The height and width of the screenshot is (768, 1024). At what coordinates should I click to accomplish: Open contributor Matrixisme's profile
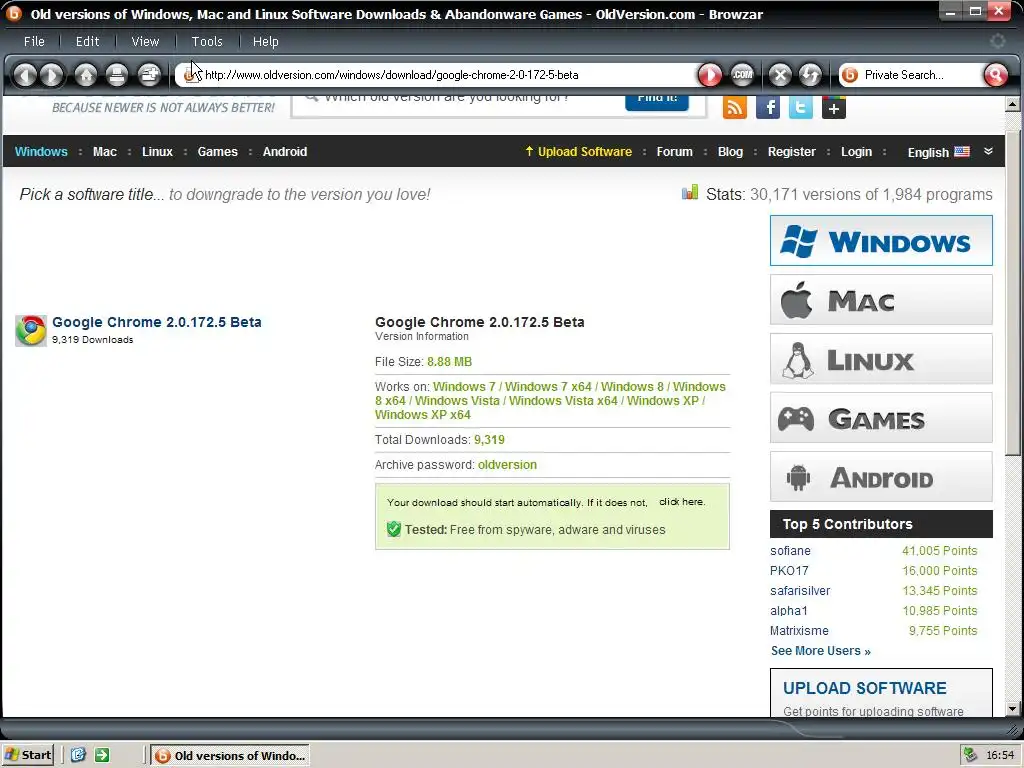pyautogui.click(x=799, y=631)
